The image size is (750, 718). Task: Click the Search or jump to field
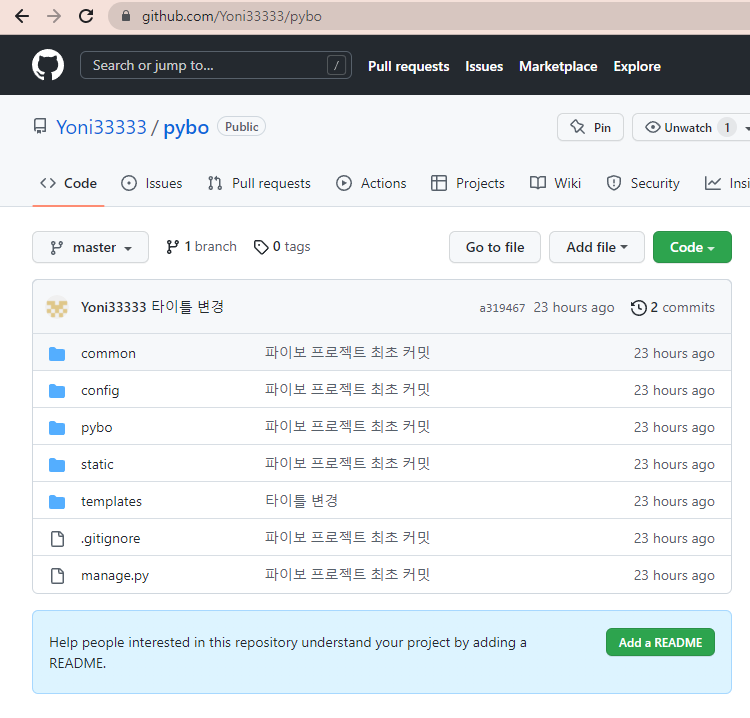216,65
